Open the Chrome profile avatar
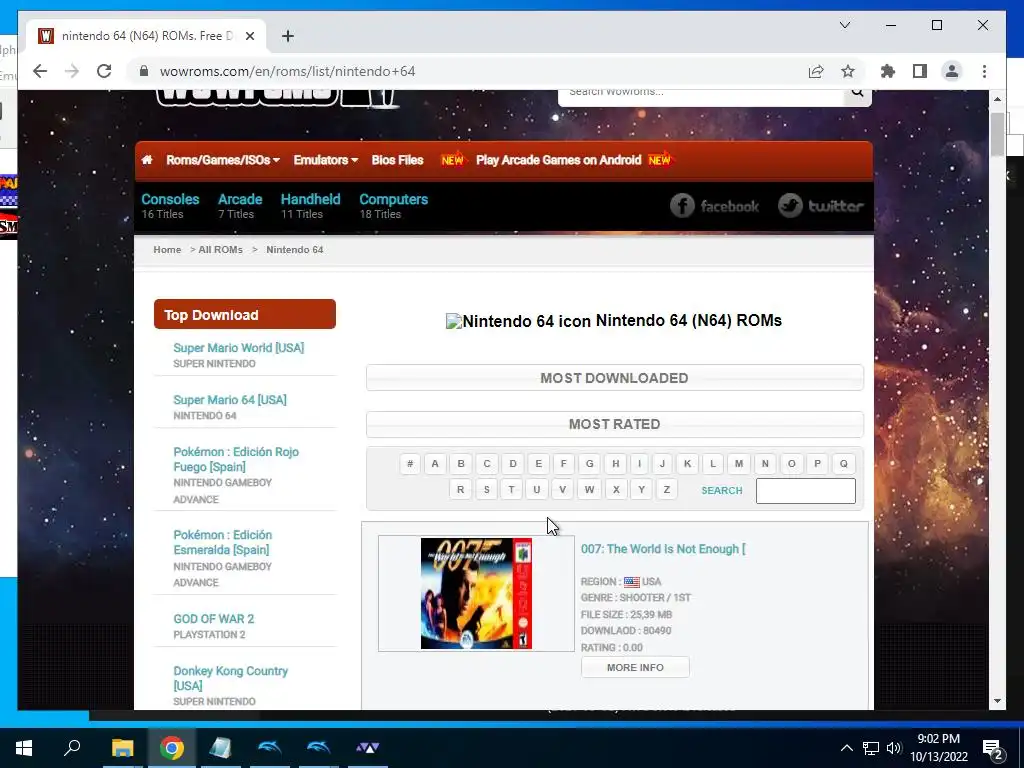This screenshot has width=1024, height=768. point(952,71)
